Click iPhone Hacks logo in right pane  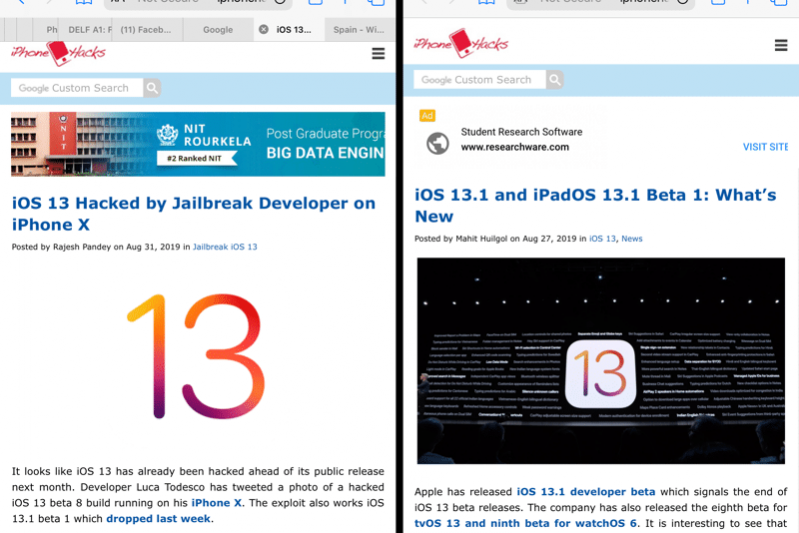coord(461,45)
